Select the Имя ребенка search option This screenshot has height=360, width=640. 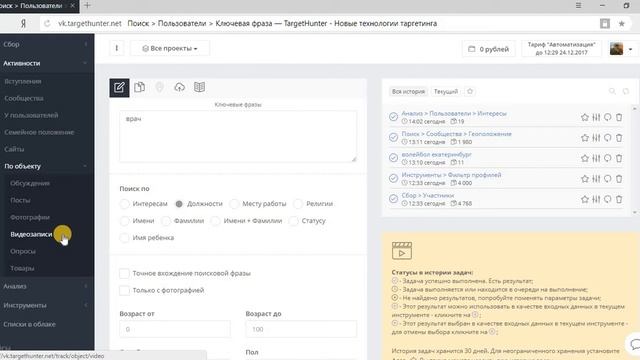tap(124, 238)
